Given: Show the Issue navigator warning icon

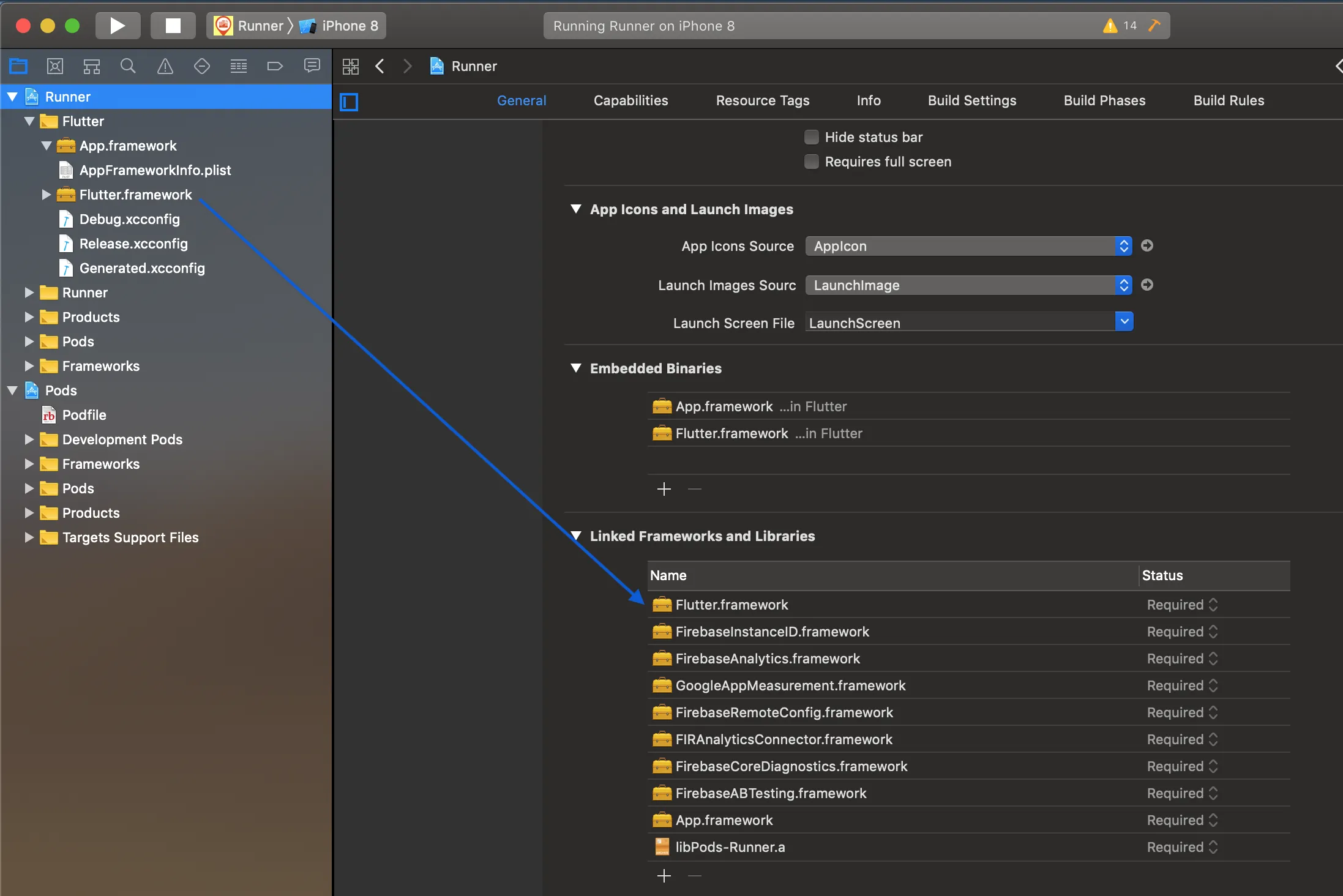Looking at the screenshot, I should click(165, 66).
